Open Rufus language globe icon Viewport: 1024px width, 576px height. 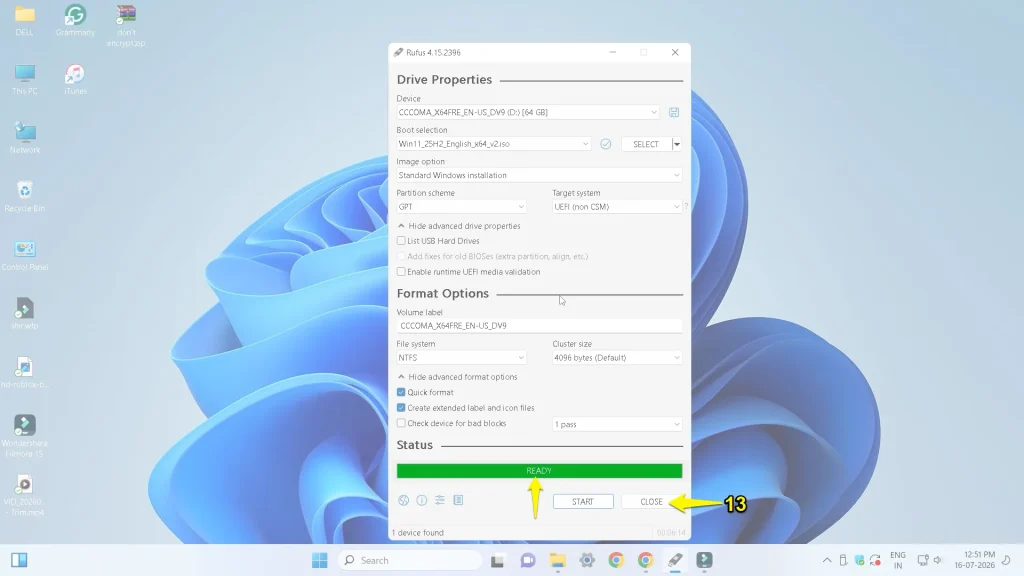pos(404,500)
